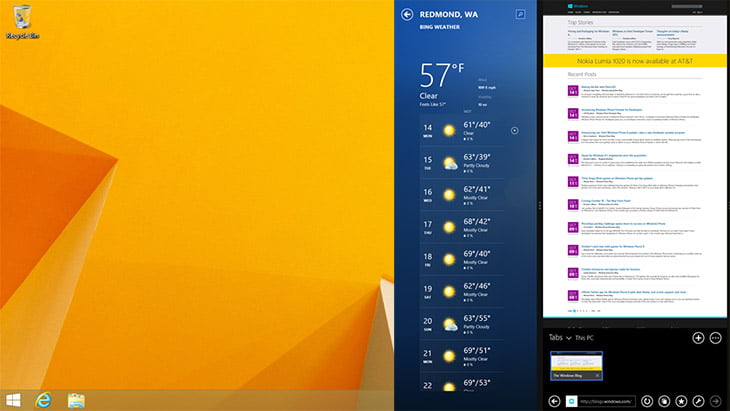Go back in the Bing Weather app
This screenshot has height=411, width=730.
(x=407, y=14)
